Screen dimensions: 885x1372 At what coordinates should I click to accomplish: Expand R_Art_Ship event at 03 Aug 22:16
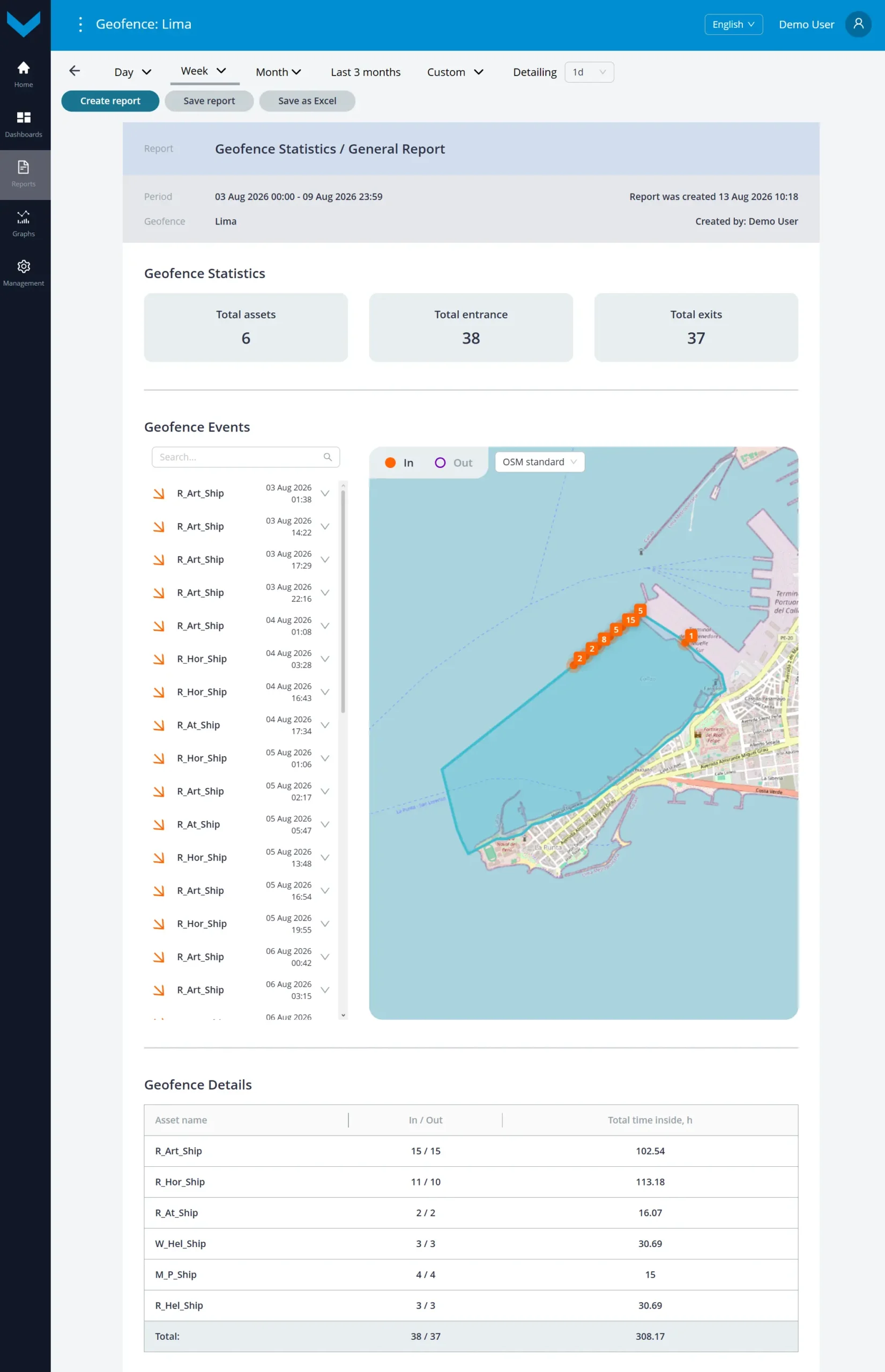325,593
